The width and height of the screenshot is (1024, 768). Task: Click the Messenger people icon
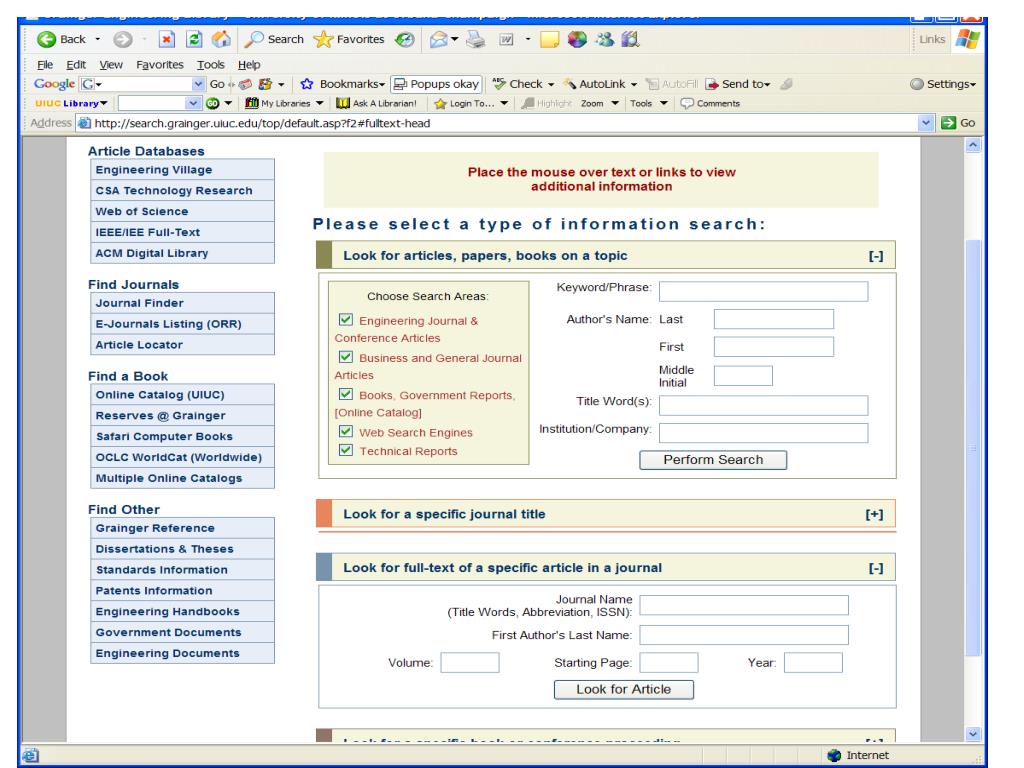(x=604, y=39)
